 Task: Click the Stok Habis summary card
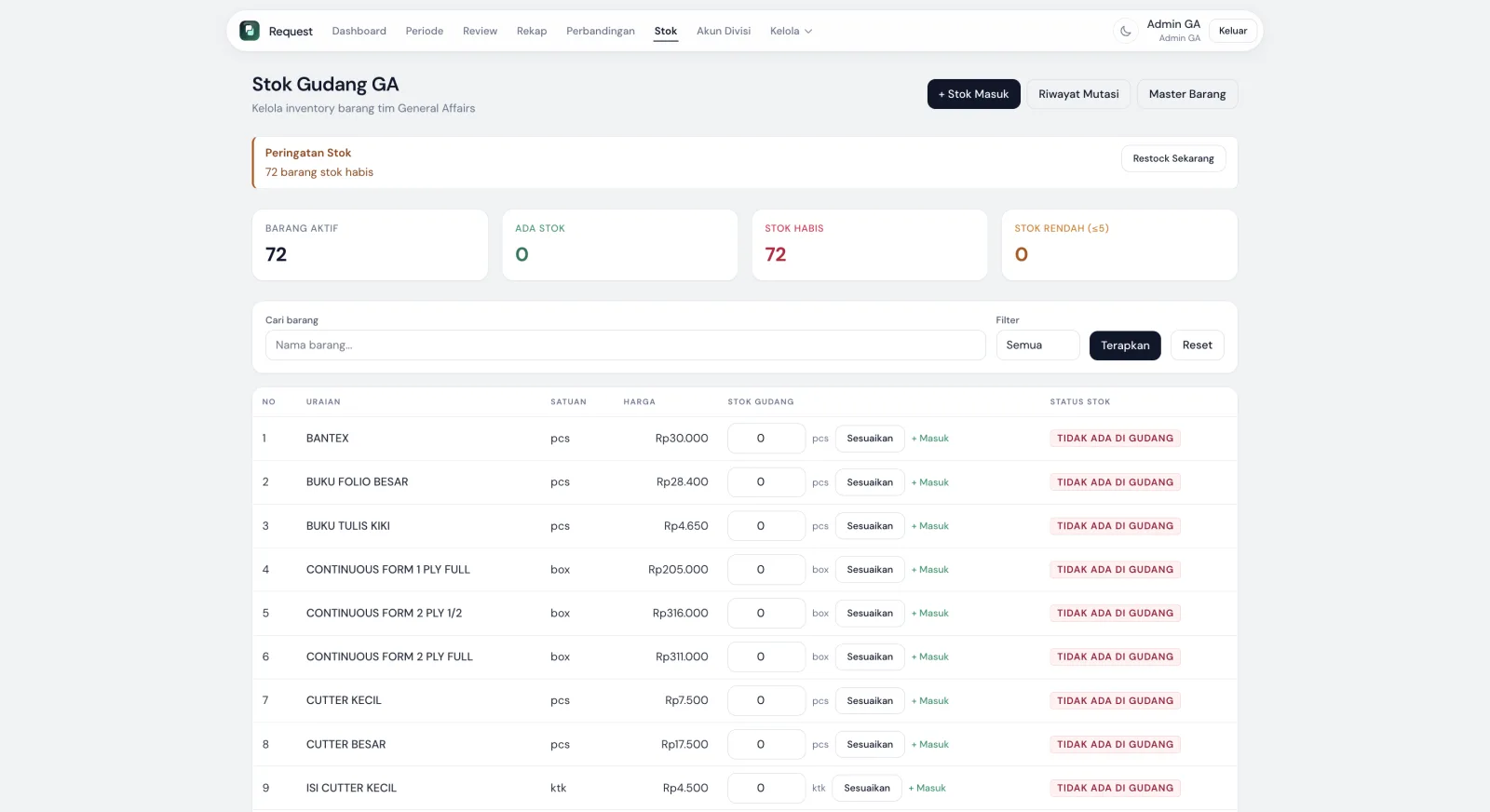click(870, 245)
